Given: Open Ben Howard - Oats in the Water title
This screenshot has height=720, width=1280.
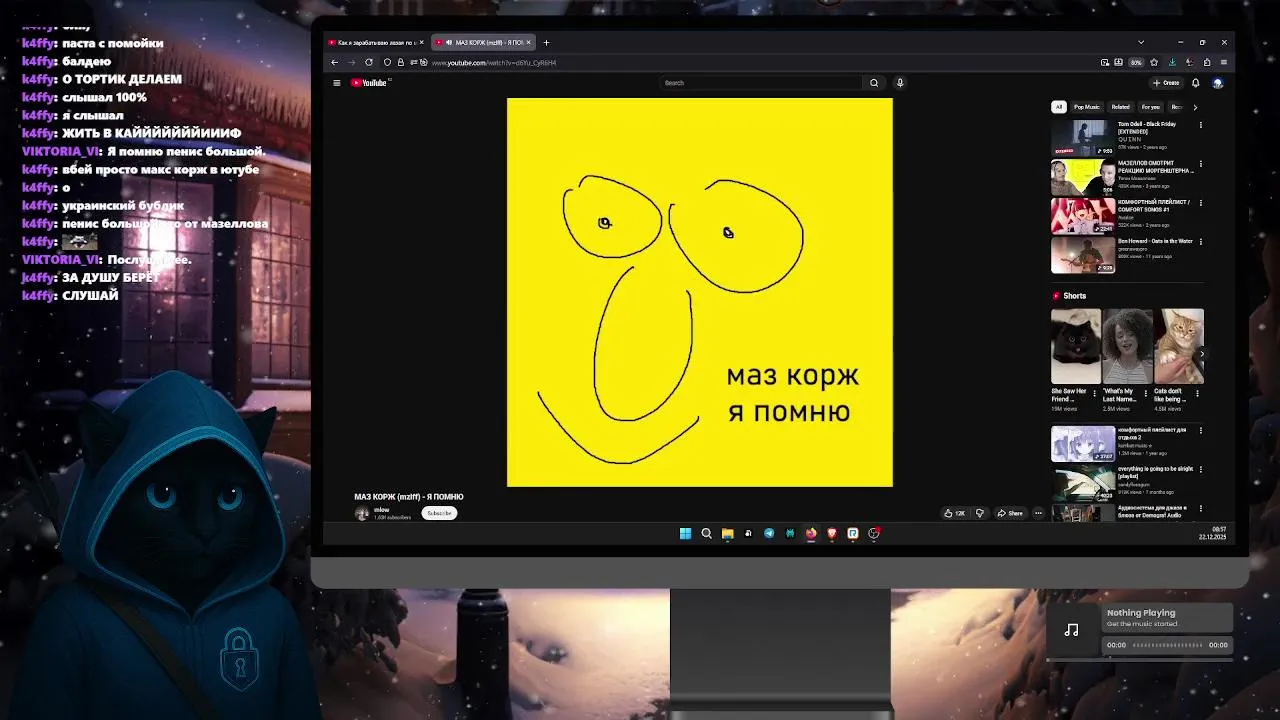Looking at the screenshot, I should 1155,241.
